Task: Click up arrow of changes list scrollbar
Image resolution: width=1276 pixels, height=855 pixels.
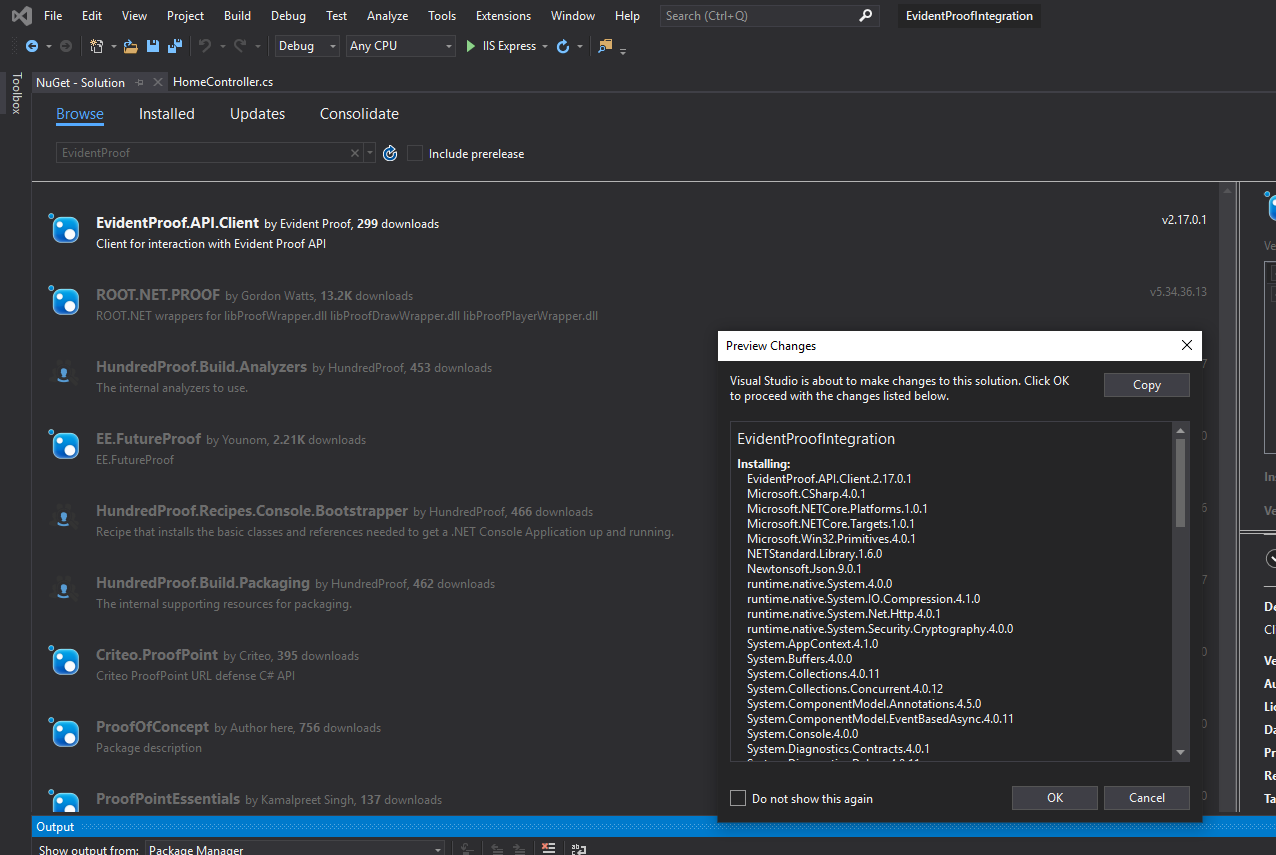Action: [x=1180, y=430]
